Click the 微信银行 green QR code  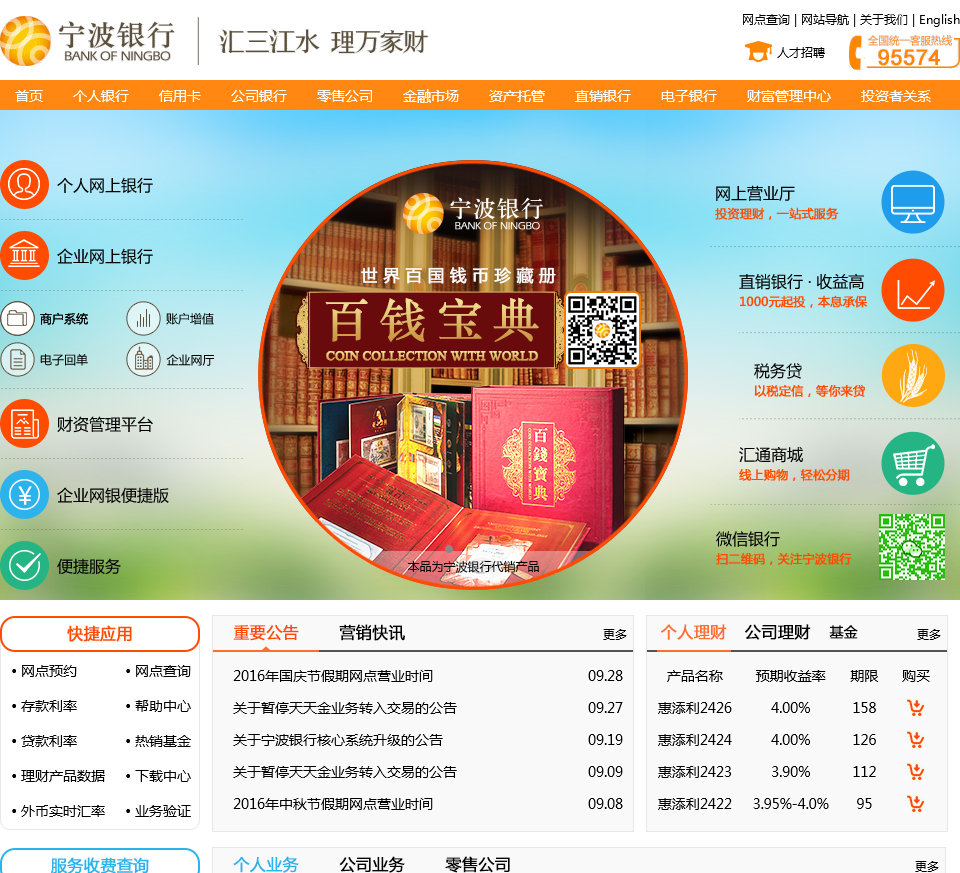(x=912, y=547)
